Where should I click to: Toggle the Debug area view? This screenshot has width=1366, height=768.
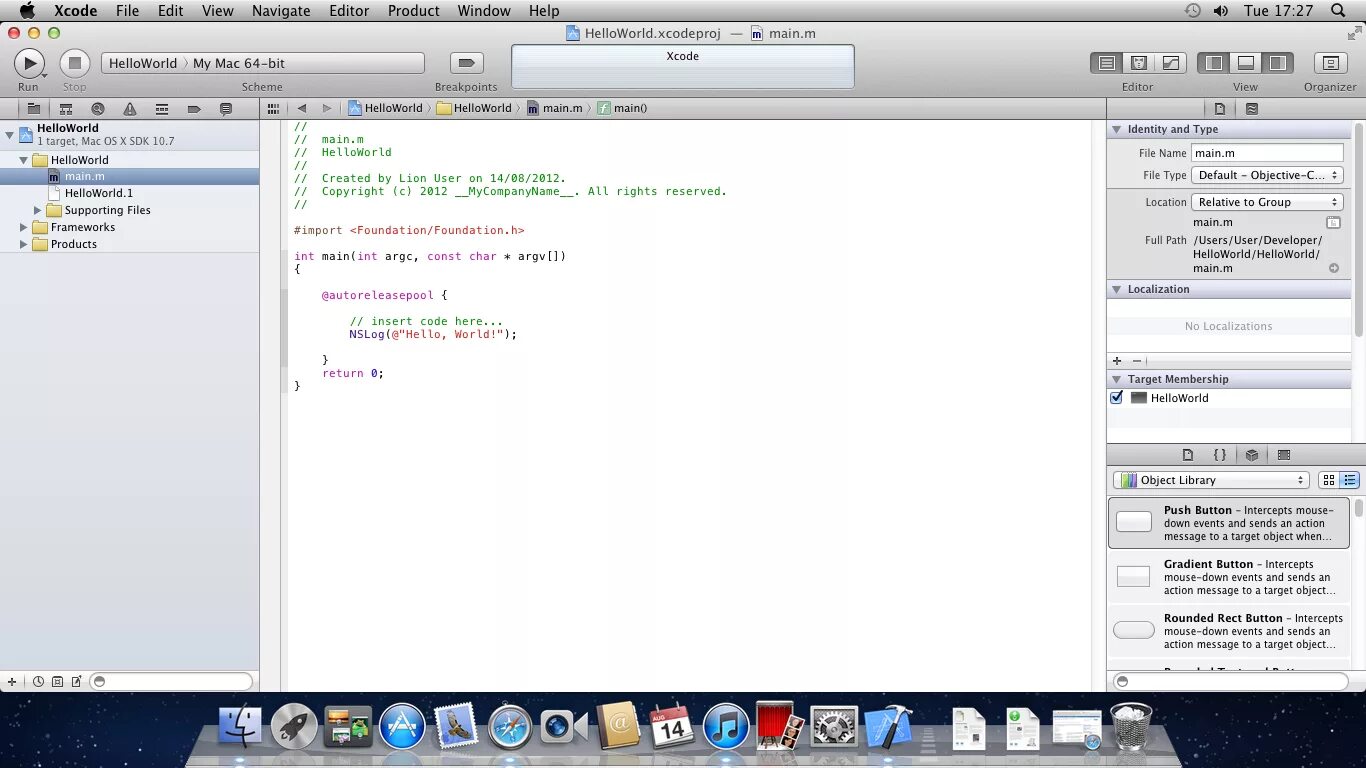[x=1246, y=63]
